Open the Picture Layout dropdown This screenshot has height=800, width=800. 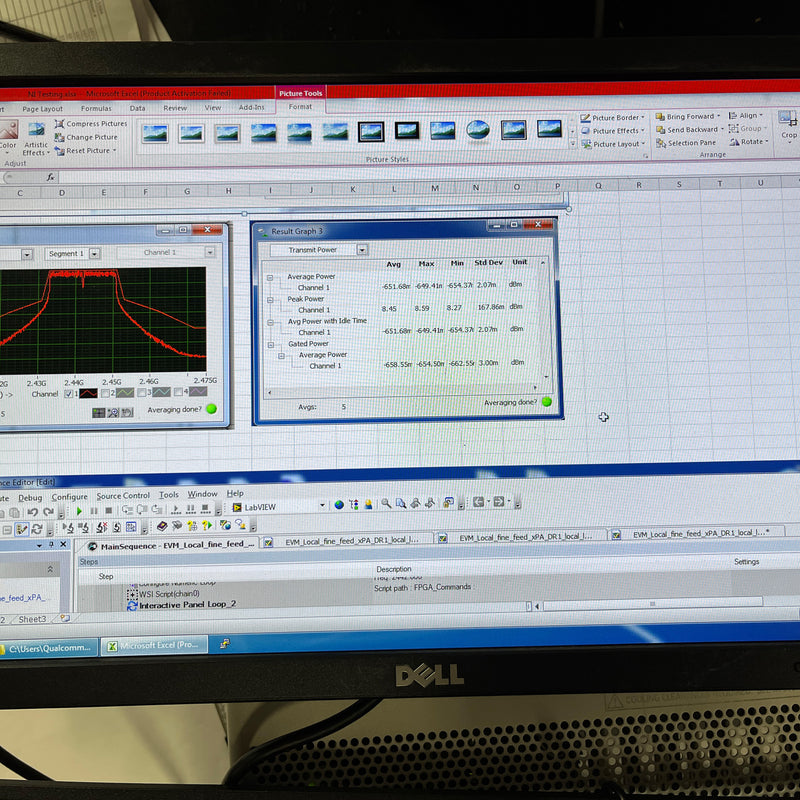coord(613,144)
